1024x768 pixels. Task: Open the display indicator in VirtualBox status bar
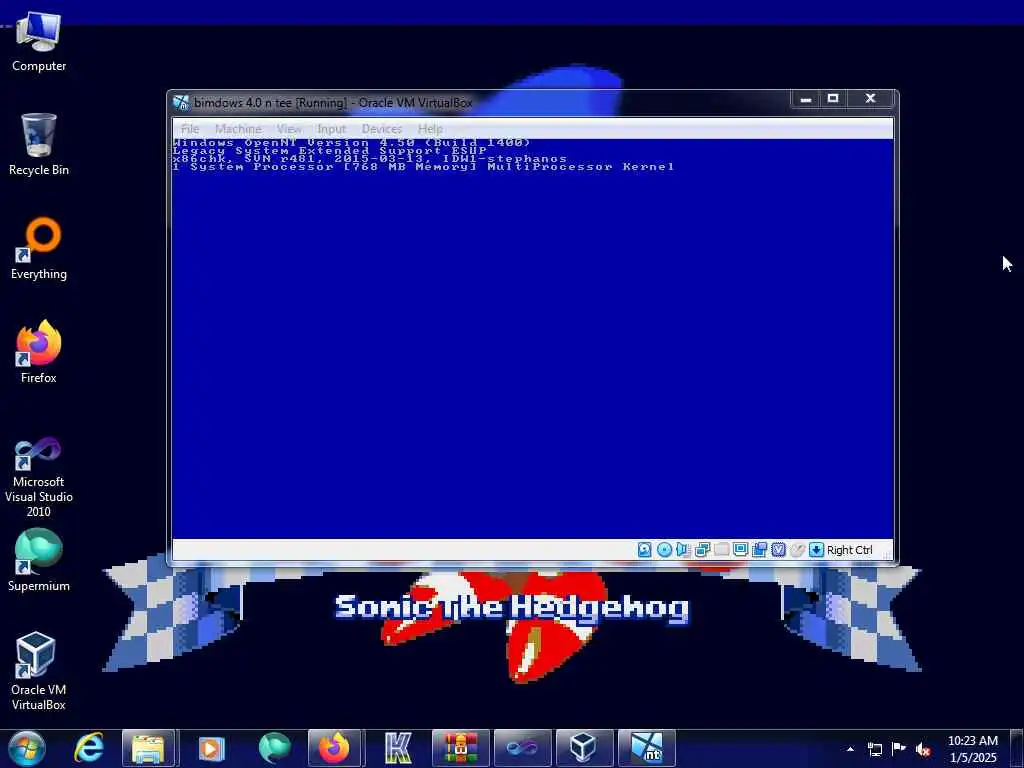pos(740,550)
